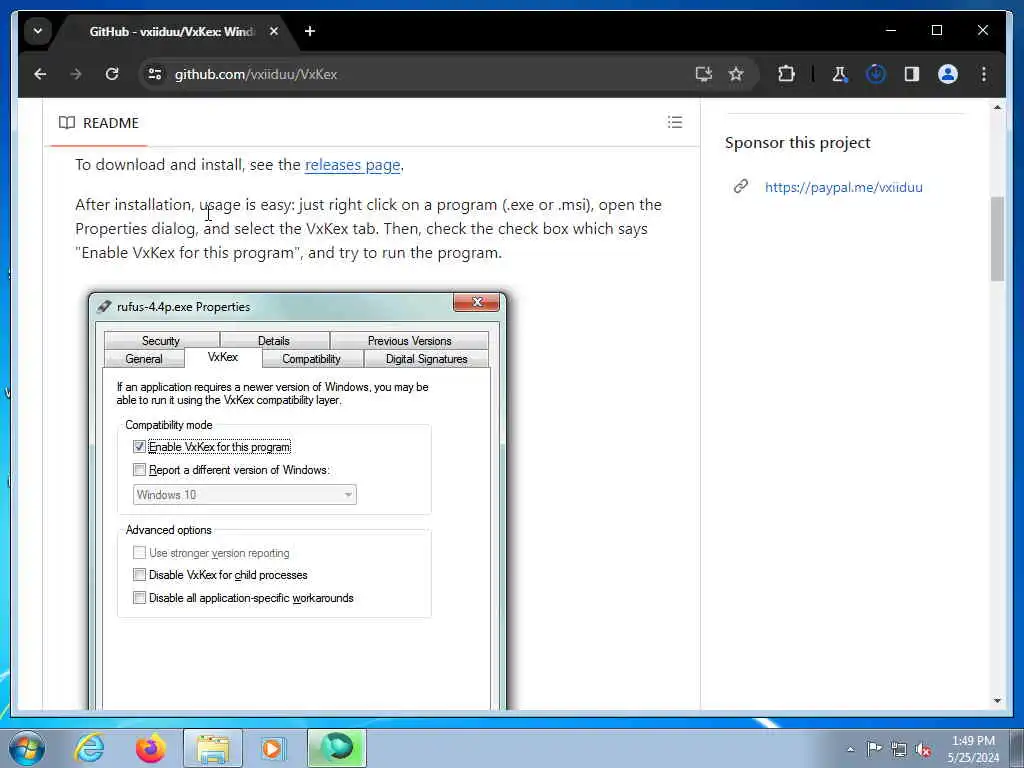This screenshot has height=768, width=1024.
Task: Click the network tray icon
Action: tap(899, 749)
